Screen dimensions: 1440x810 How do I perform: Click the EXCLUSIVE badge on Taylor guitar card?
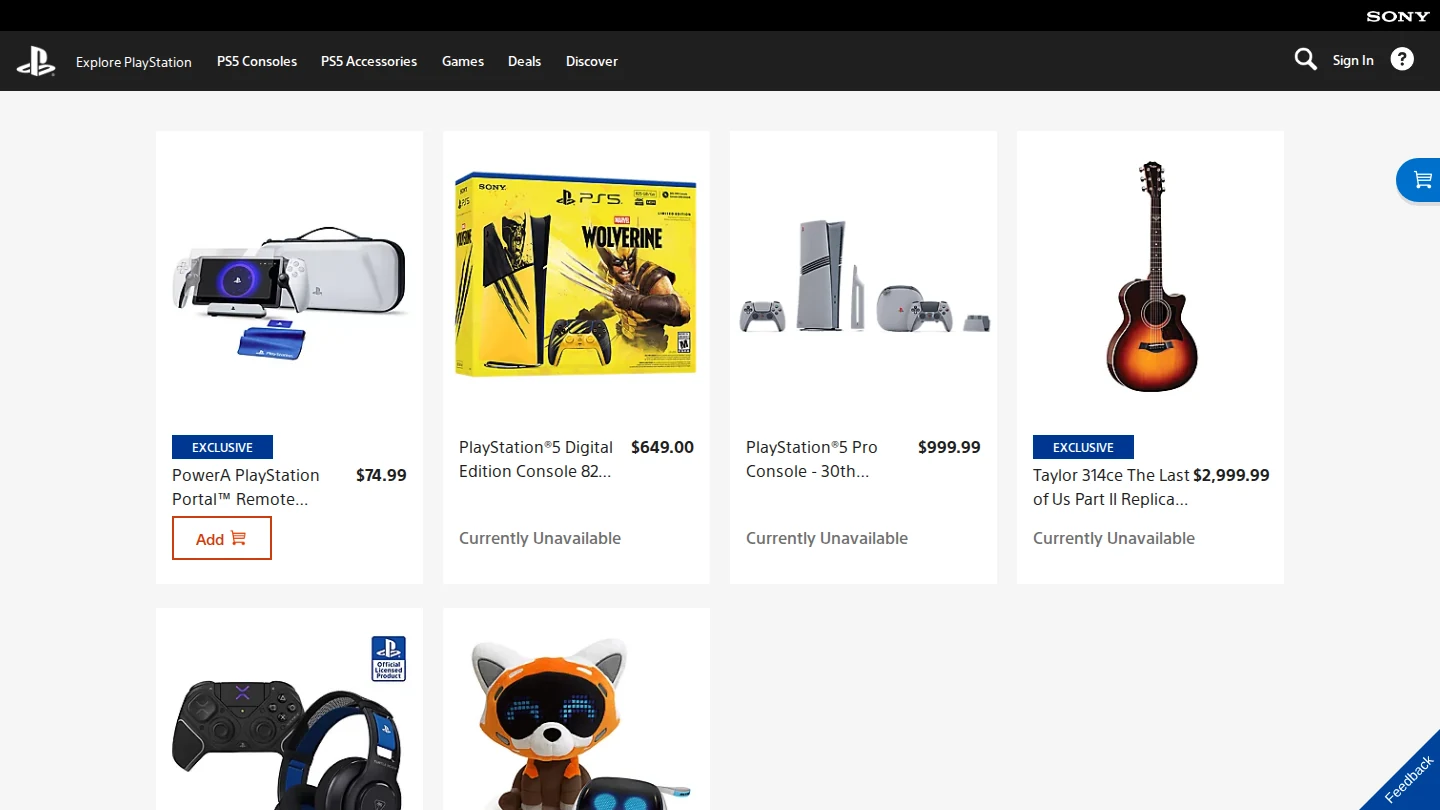[x=1083, y=447]
